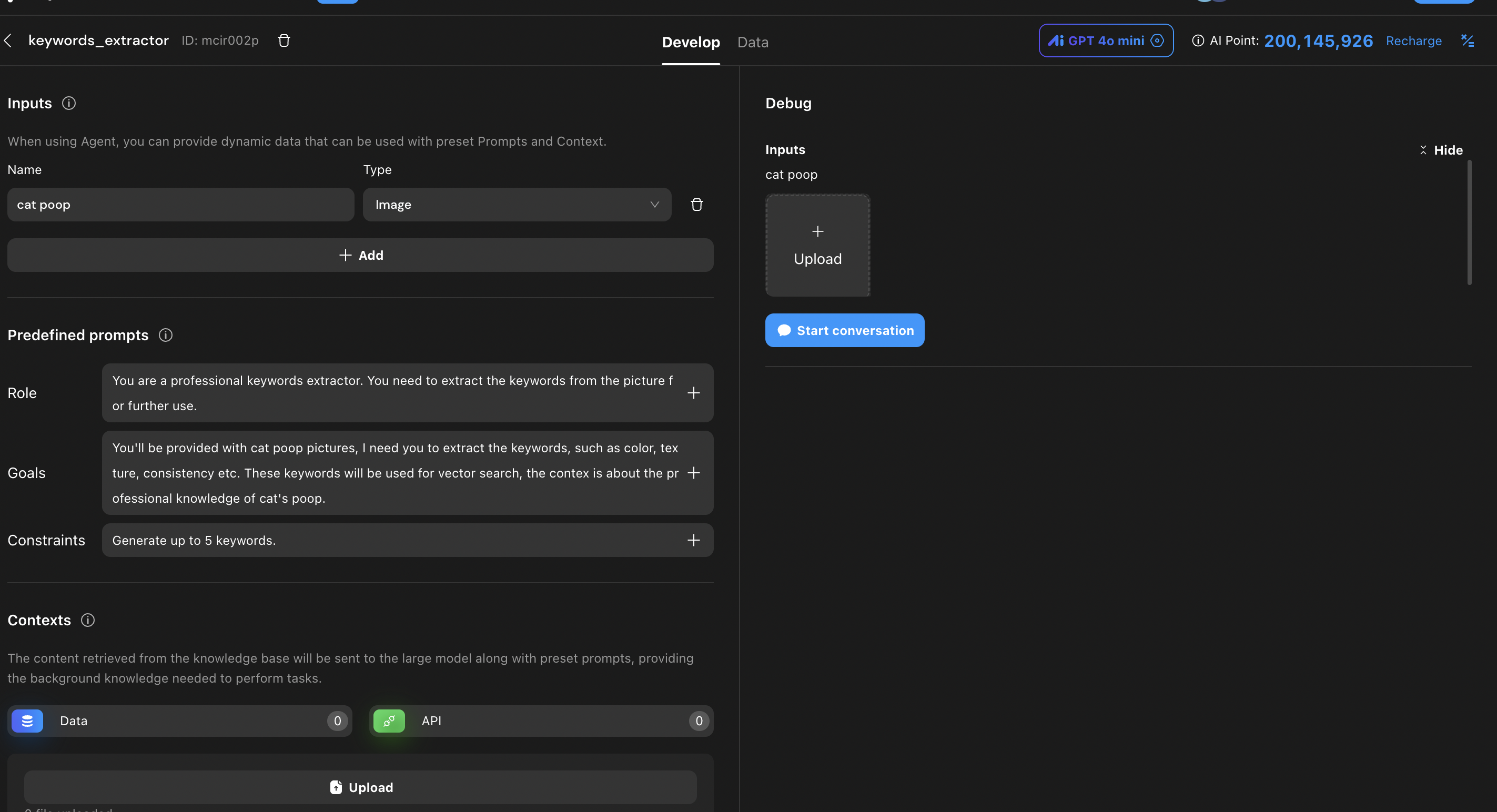Delete the agent with the header trash icon
The image size is (1497, 812).
tap(284, 40)
